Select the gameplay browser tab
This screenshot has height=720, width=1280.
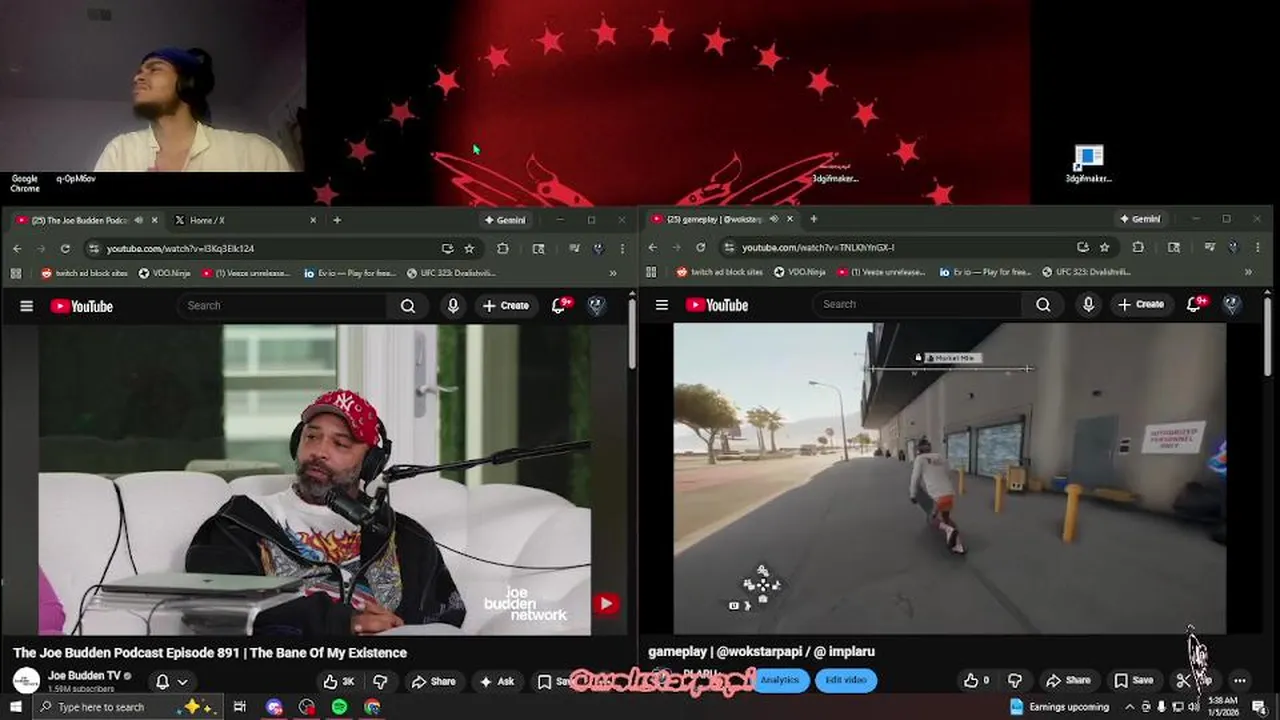[x=720, y=219]
